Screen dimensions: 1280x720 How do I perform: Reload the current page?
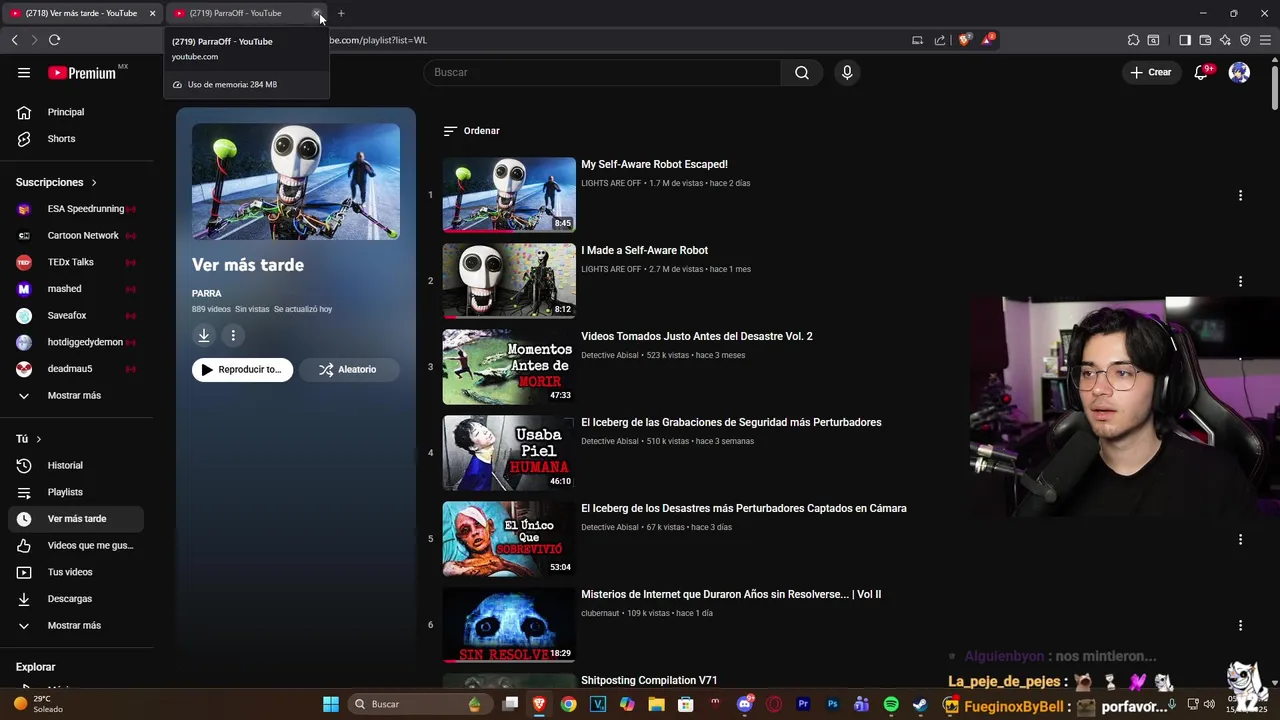pyautogui.click(x=54, y=40)
